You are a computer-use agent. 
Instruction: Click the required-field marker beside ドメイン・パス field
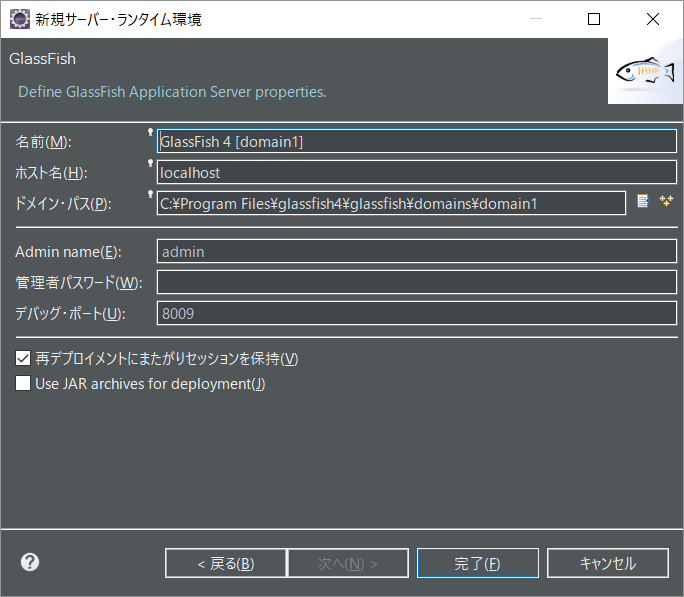tap(150, 194)
